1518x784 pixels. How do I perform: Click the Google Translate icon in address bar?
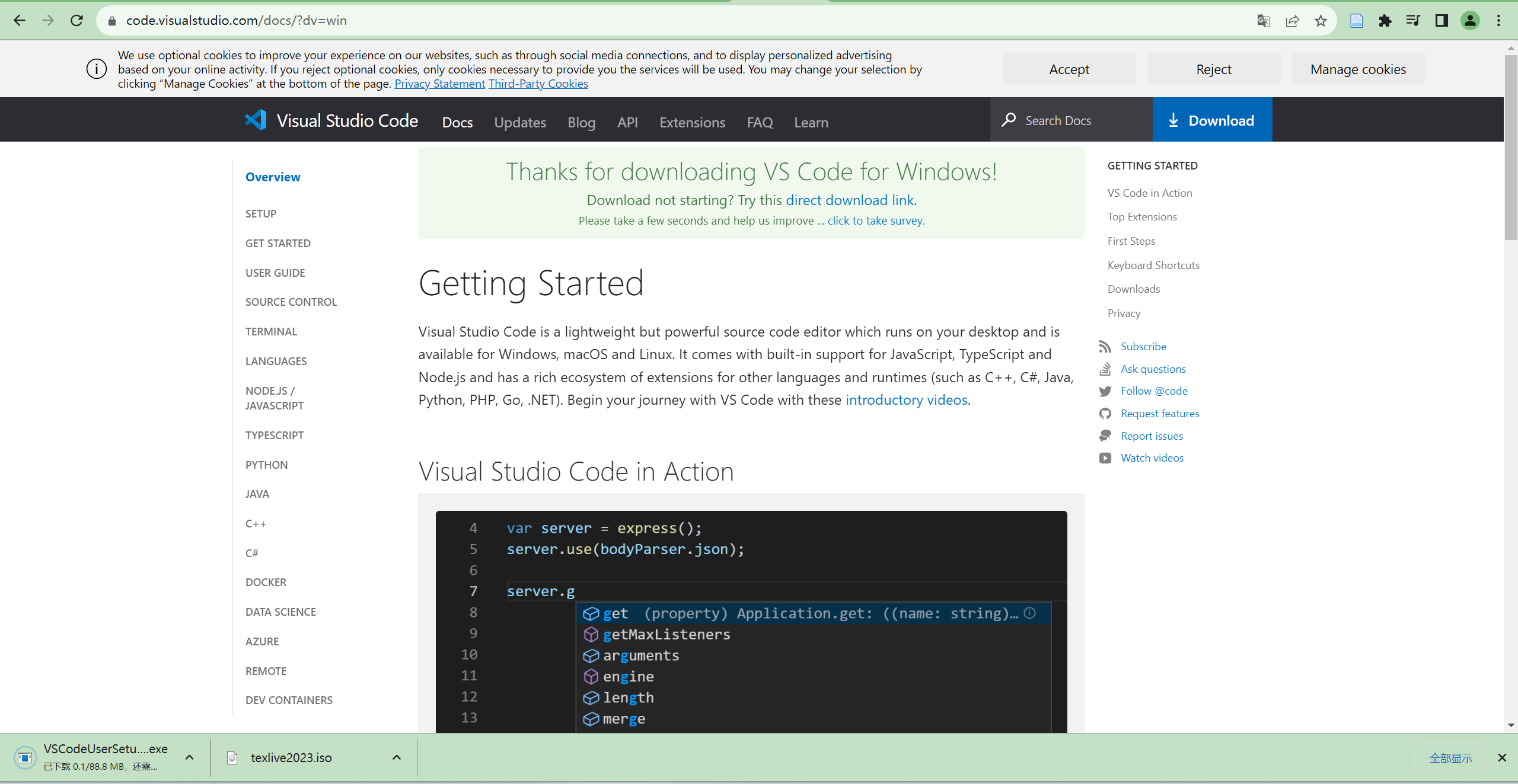click(x=1264, y=21)
